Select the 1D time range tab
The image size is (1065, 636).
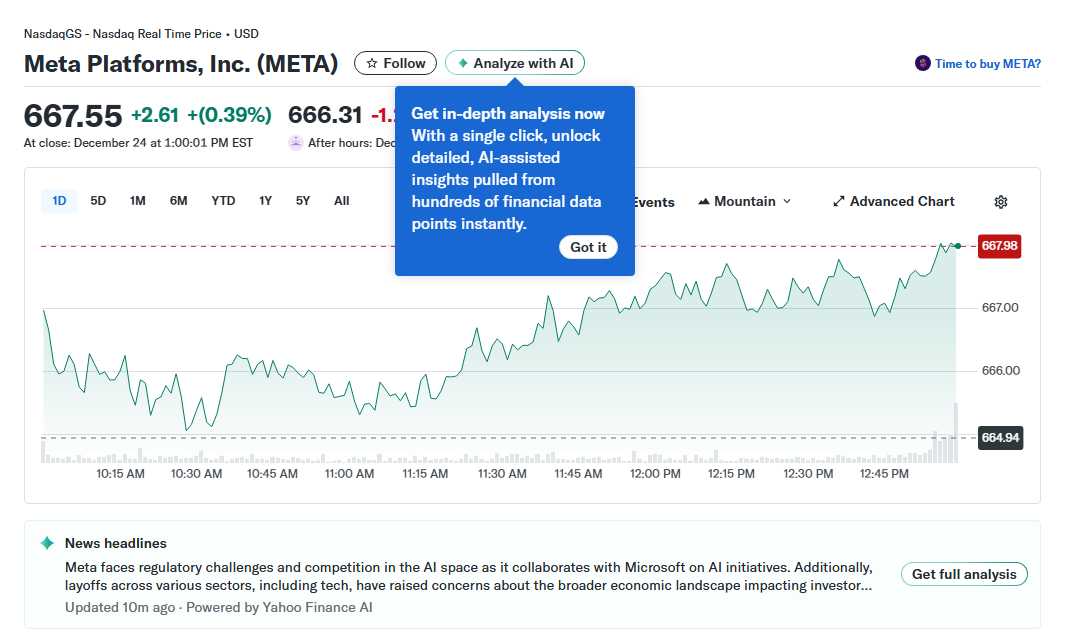tap(58, 200)
